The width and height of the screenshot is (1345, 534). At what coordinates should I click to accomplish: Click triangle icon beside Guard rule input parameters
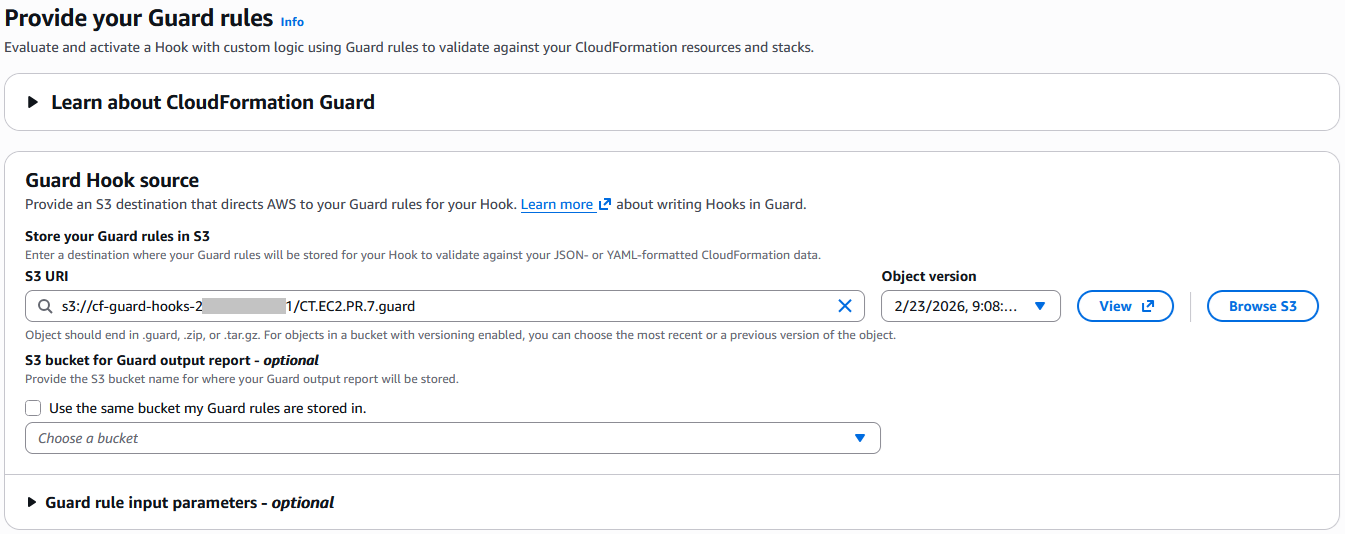point(33,503)
